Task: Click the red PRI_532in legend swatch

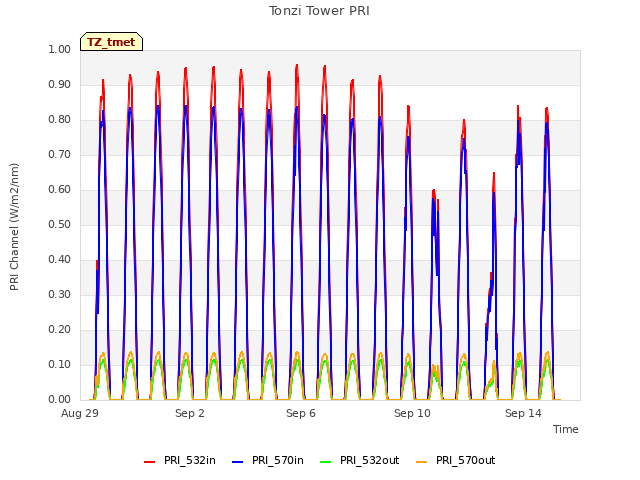Action: [150, 462]
